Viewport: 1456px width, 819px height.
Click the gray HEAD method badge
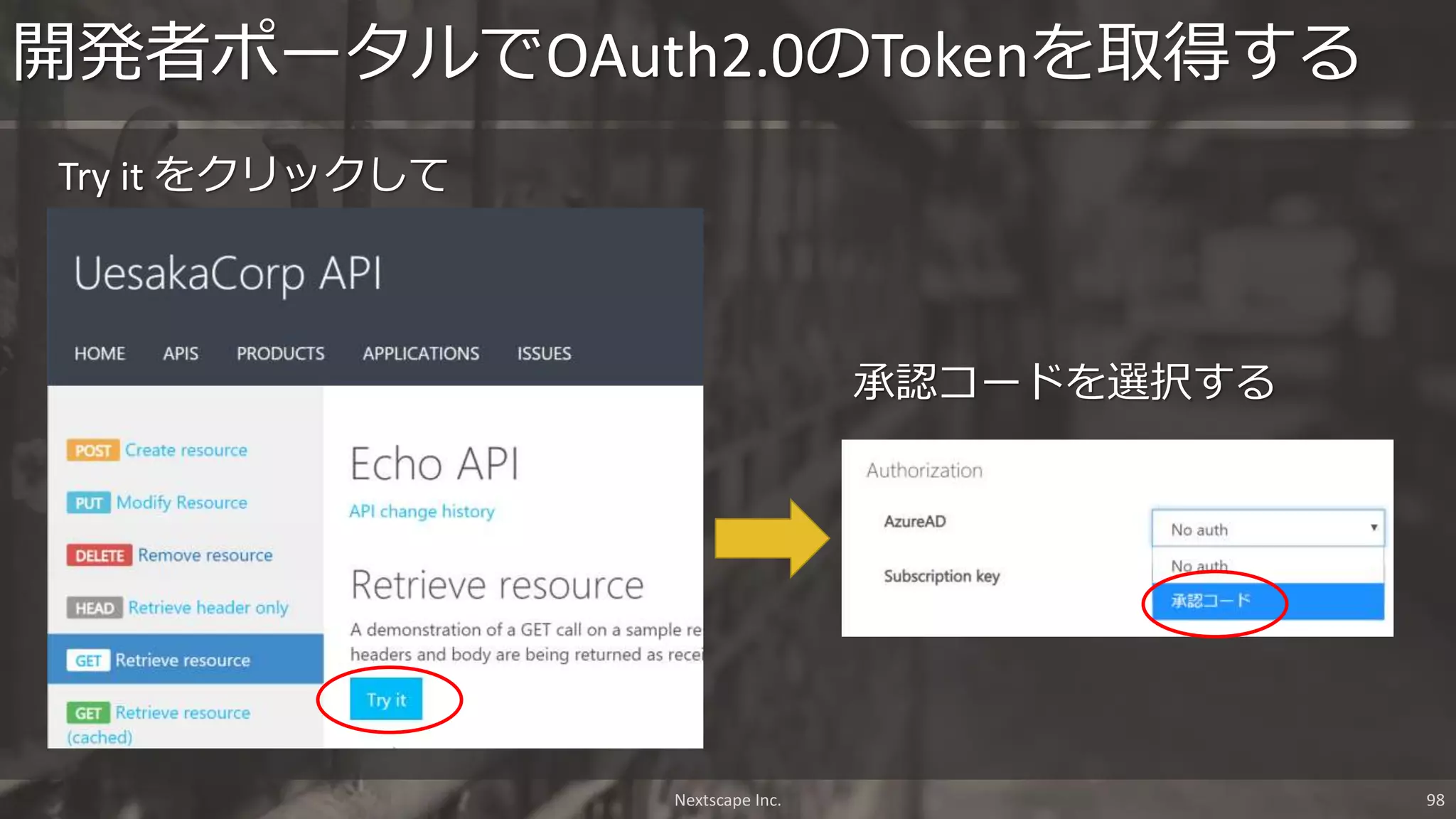point(95,609)
